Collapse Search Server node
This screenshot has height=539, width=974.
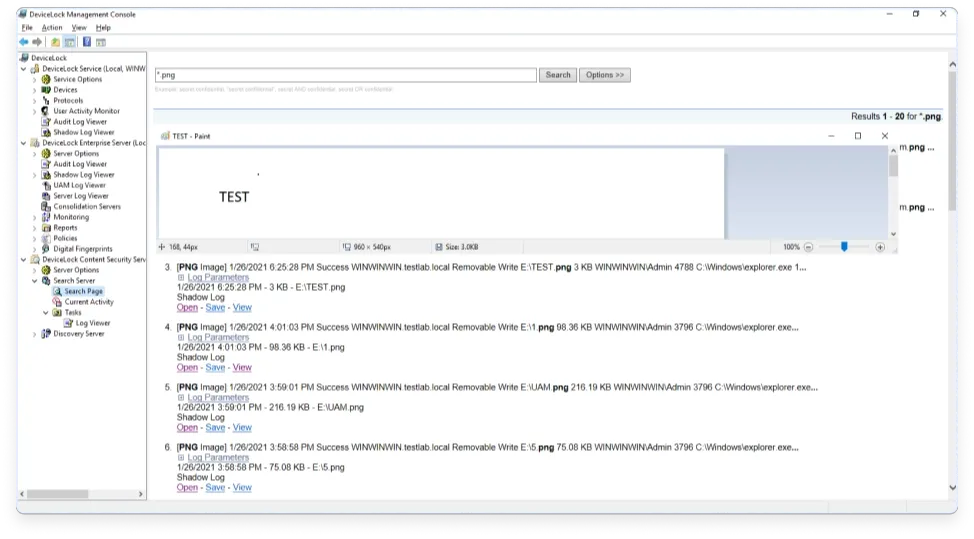(x=35, y=281)
